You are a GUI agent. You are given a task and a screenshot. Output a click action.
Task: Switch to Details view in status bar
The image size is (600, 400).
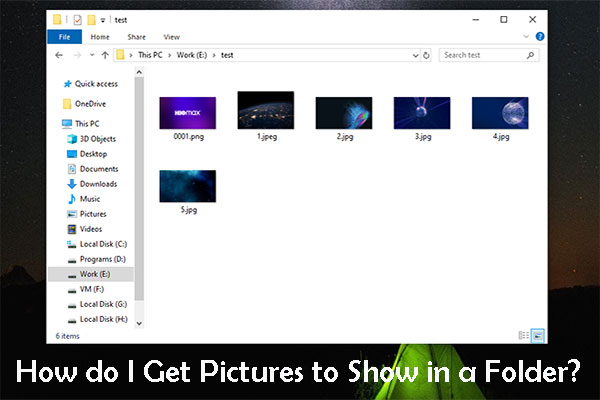pyautogui.click(x=523, y=336)
